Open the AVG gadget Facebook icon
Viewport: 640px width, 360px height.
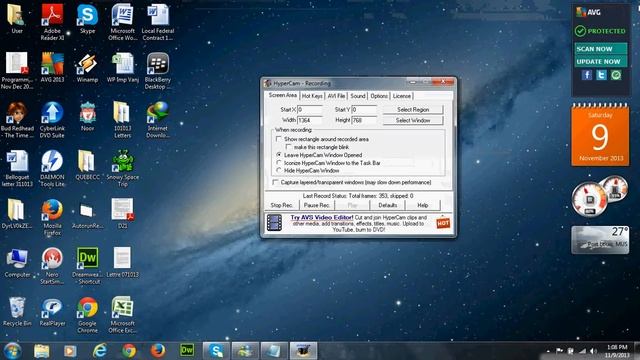587,75
